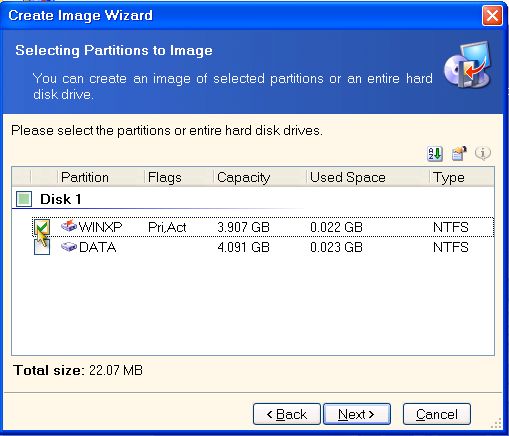
Task: Uncheck the WINXP partition checkbox
Action: [x=42, y=227]
